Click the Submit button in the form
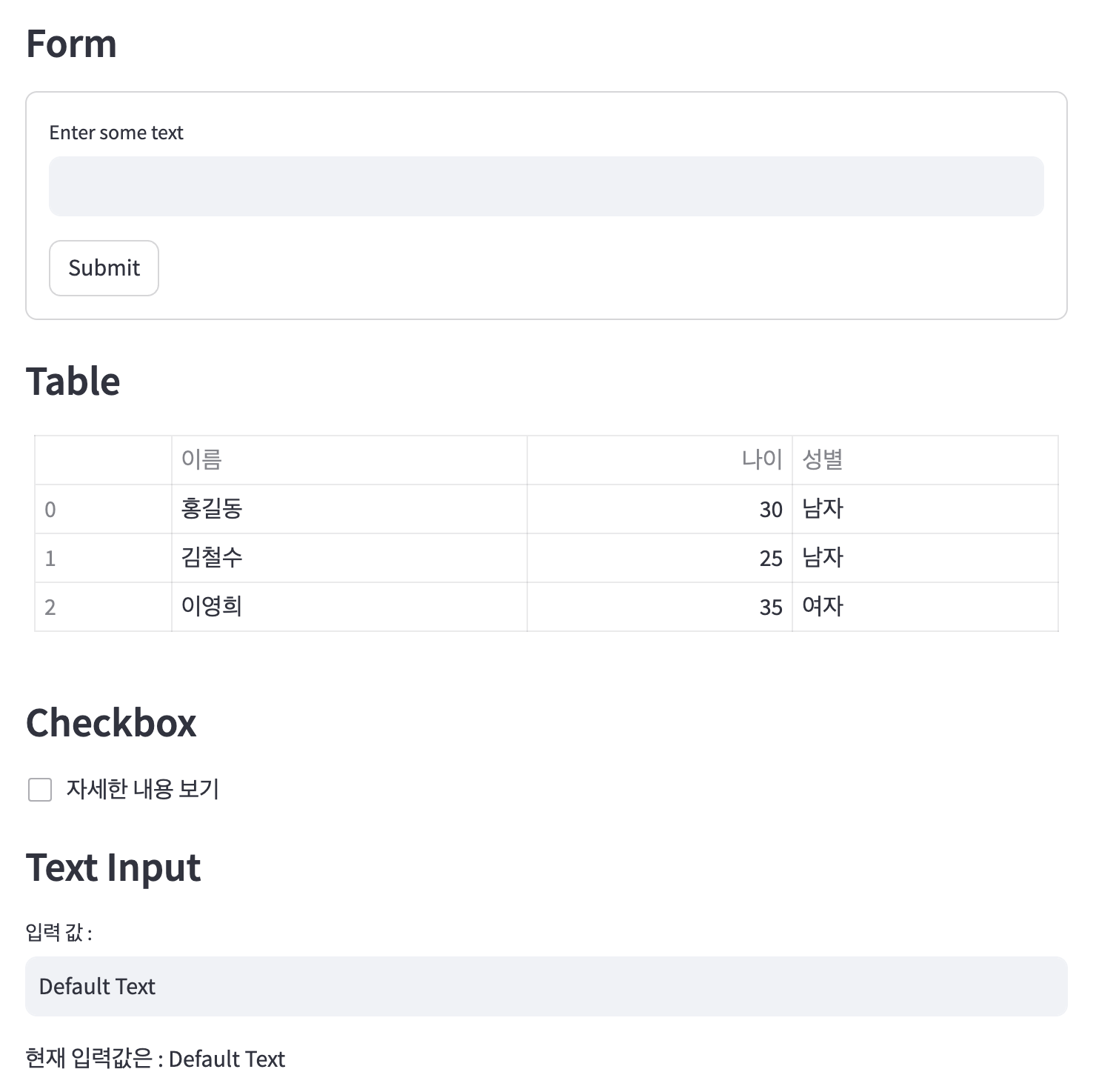The height and width of the screenshot is (1092, 1096). [x=104, y=268]
